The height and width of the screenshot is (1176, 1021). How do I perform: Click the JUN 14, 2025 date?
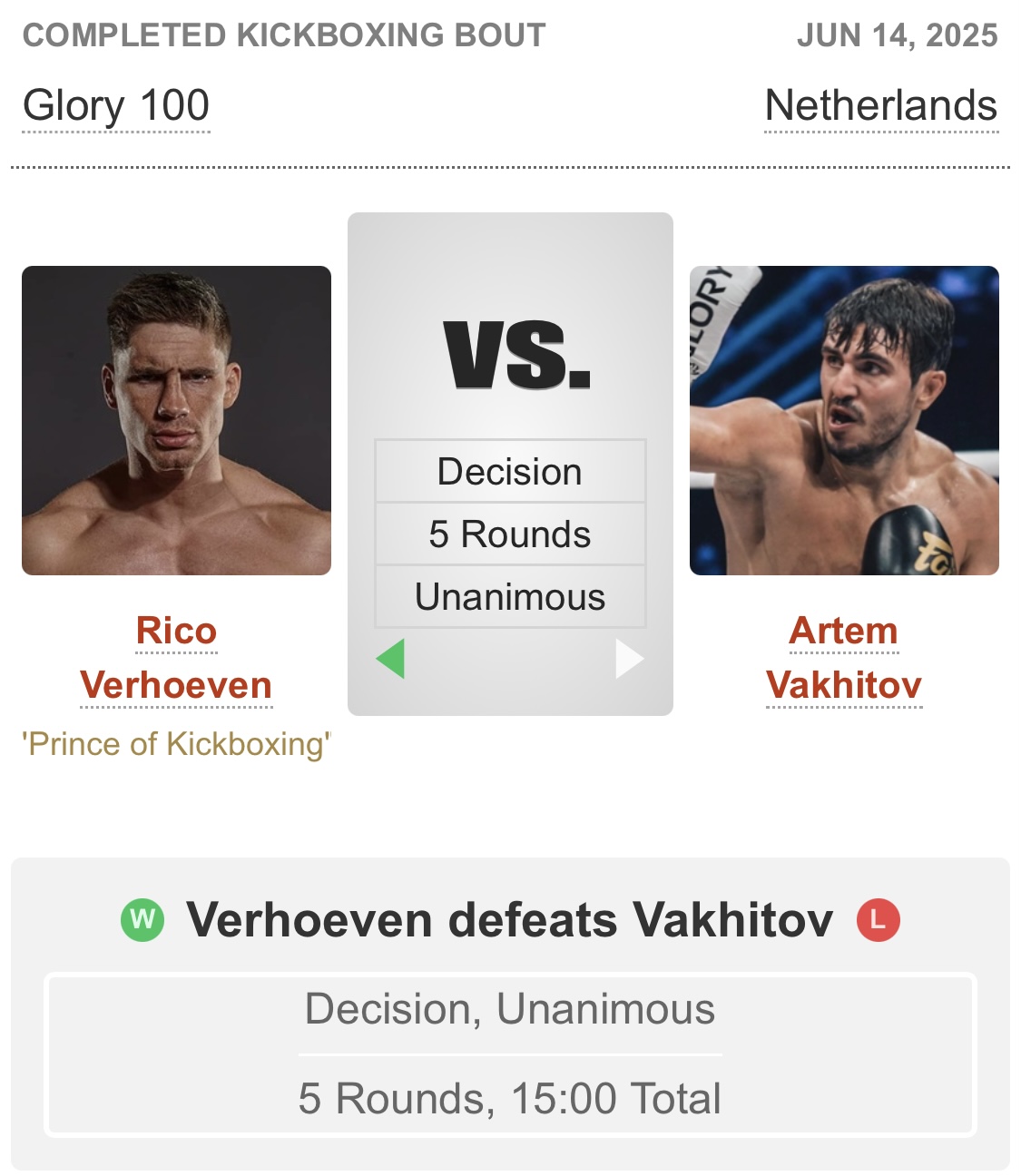[897, 35]
